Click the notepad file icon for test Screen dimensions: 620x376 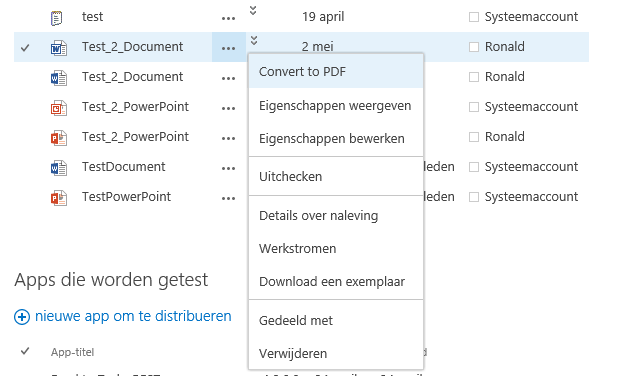point(57,18)
